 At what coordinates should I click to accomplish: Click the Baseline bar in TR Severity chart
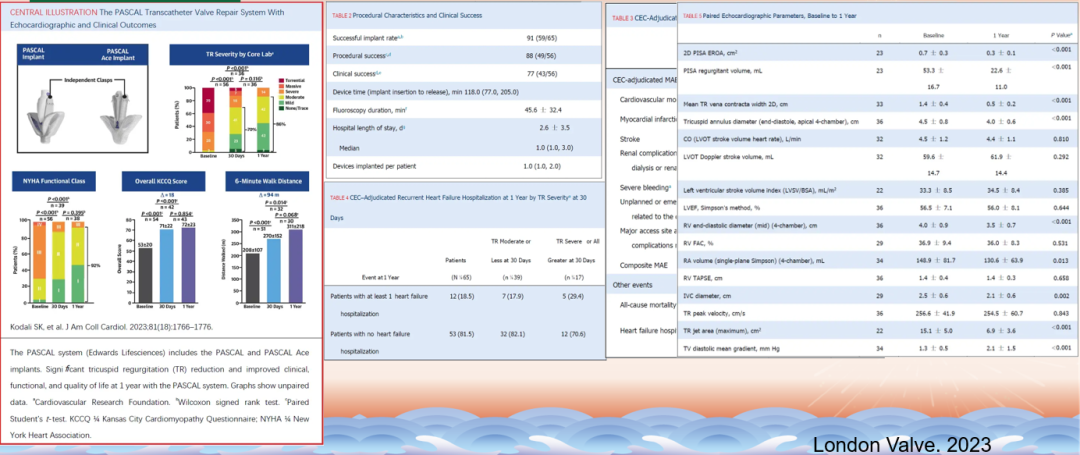tap(208, 118)
